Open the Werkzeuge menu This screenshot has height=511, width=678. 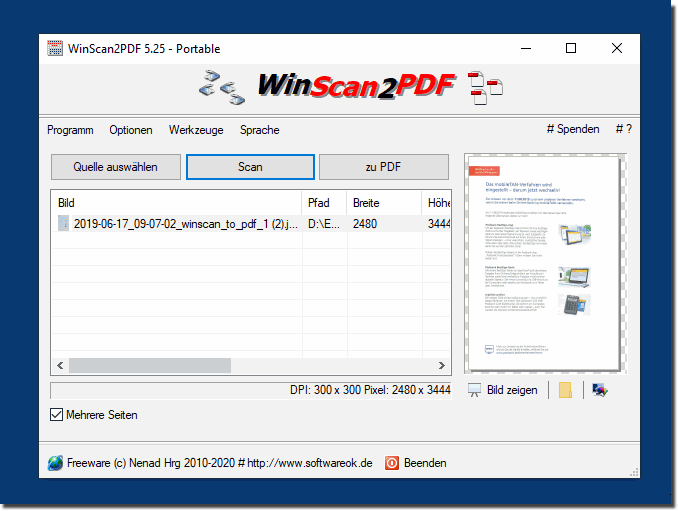click(196, 130)
